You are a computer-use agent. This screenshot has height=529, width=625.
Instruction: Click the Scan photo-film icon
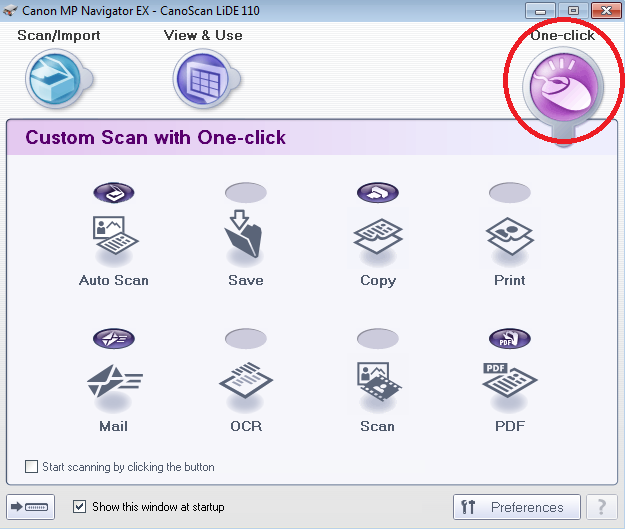coord(379,381)
